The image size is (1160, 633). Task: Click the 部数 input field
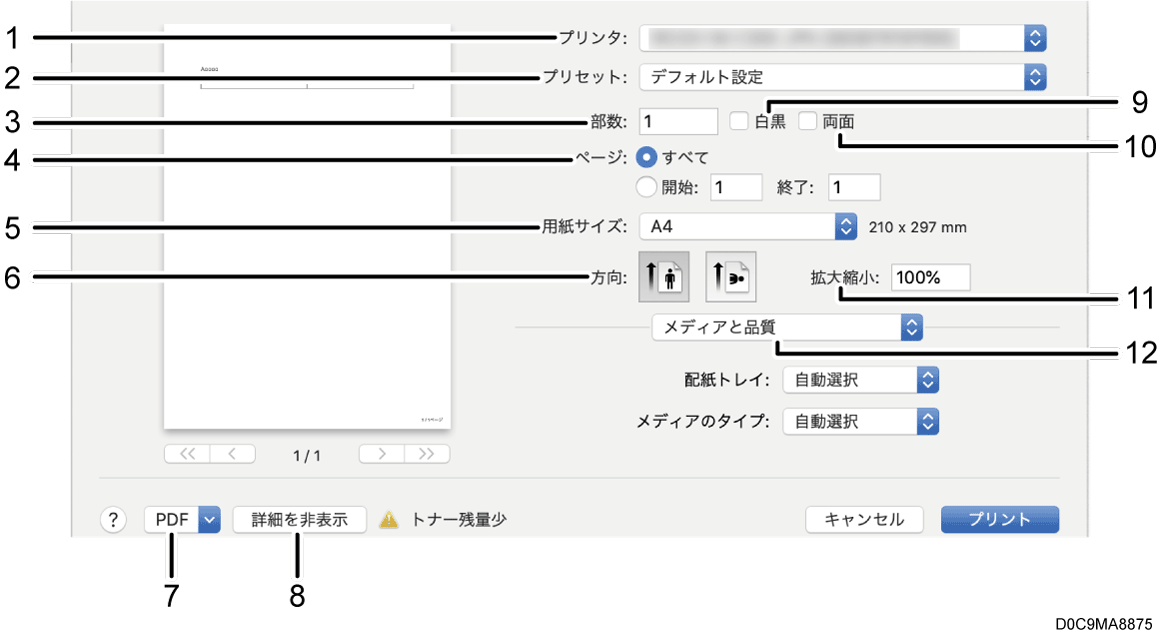pyautogui.click(x=678, y=120)
